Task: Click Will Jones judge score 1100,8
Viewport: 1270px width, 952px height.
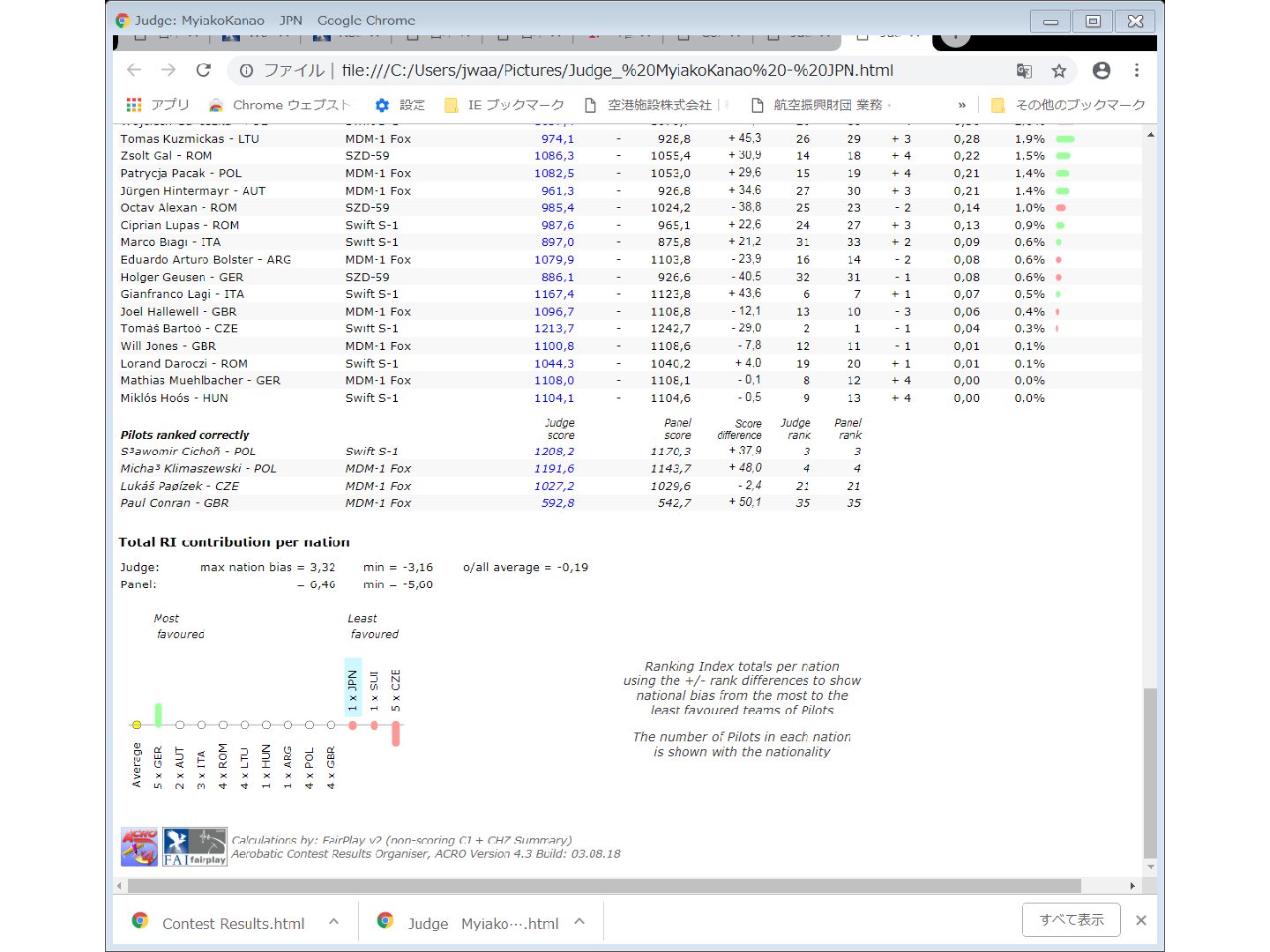Action: click(554, 346)
